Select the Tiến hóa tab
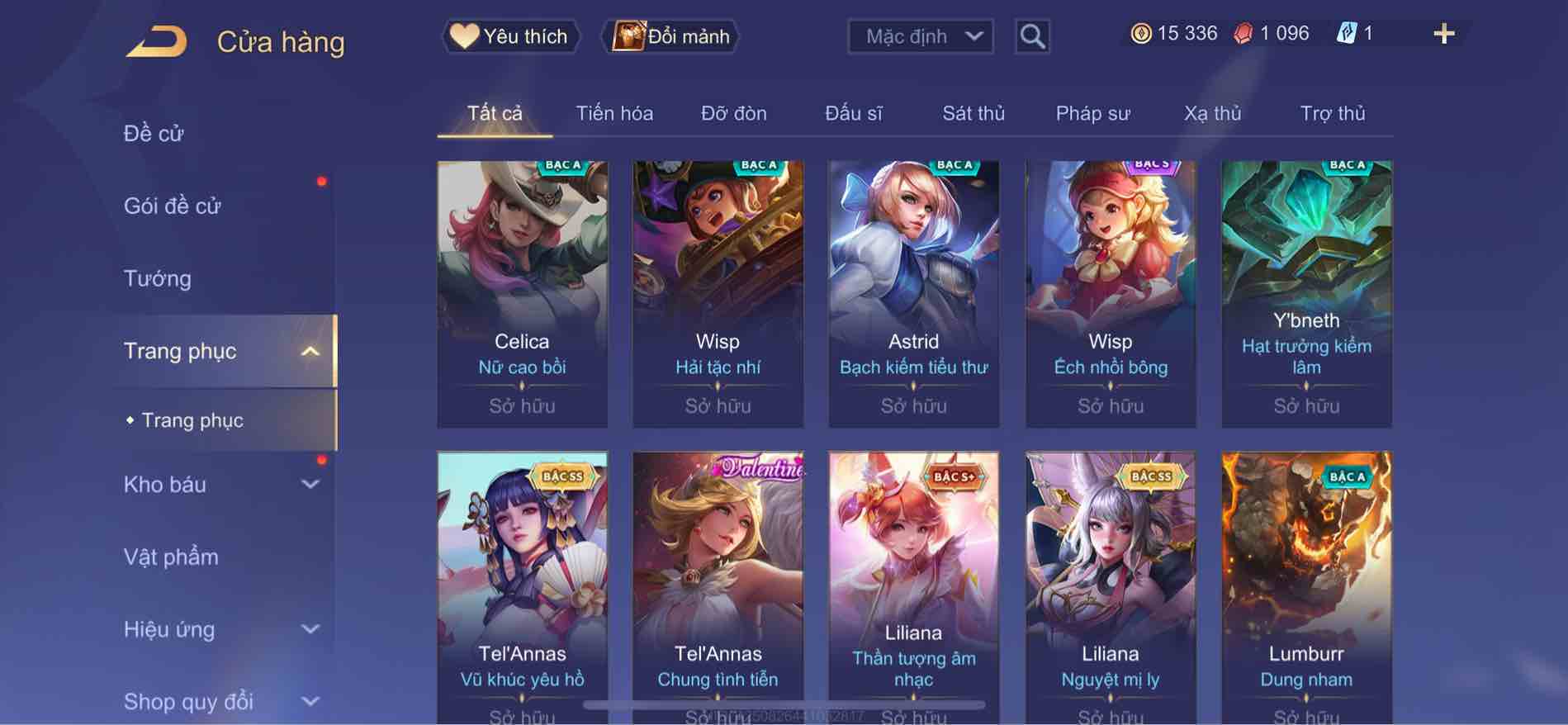 614,113
